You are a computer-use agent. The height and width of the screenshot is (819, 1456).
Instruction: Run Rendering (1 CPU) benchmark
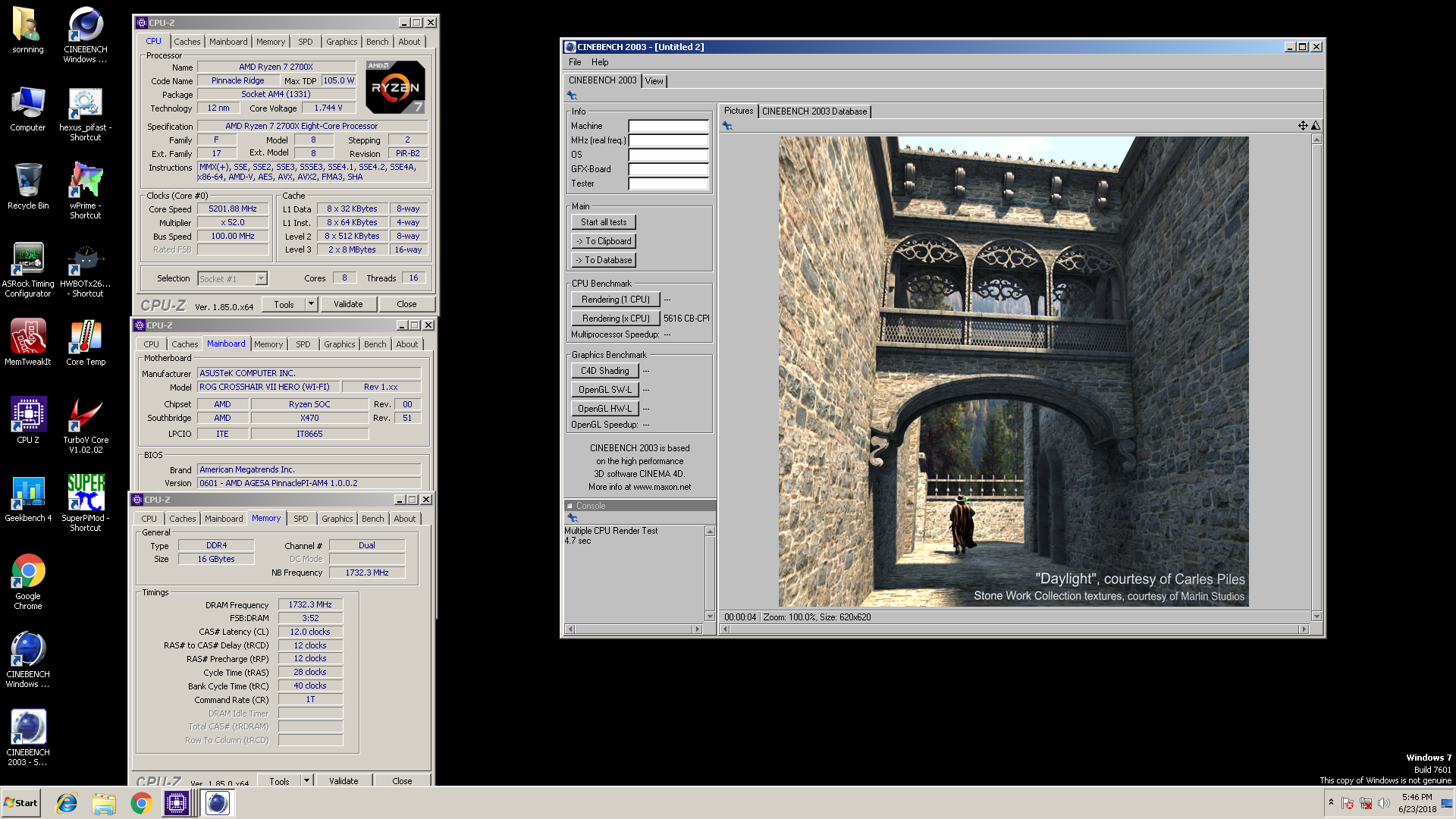point(616,300)
